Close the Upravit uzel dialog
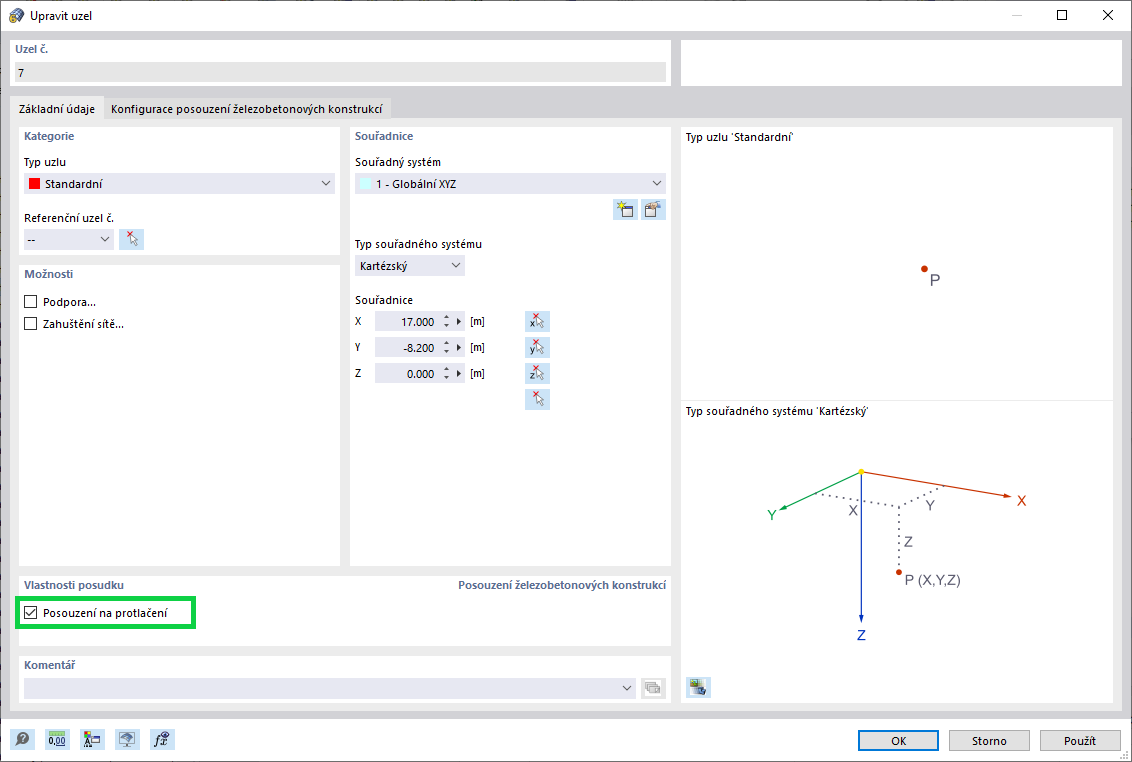The width and height of the screenshot is (1132, 762). 1108,15
